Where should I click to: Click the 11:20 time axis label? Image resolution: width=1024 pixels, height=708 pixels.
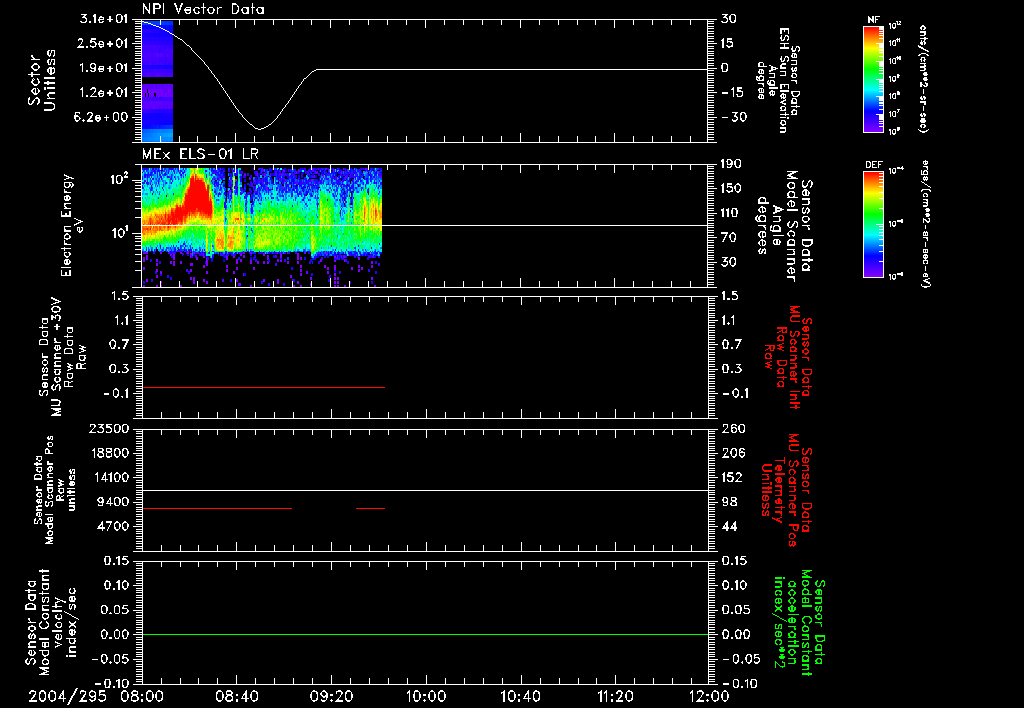615,696
